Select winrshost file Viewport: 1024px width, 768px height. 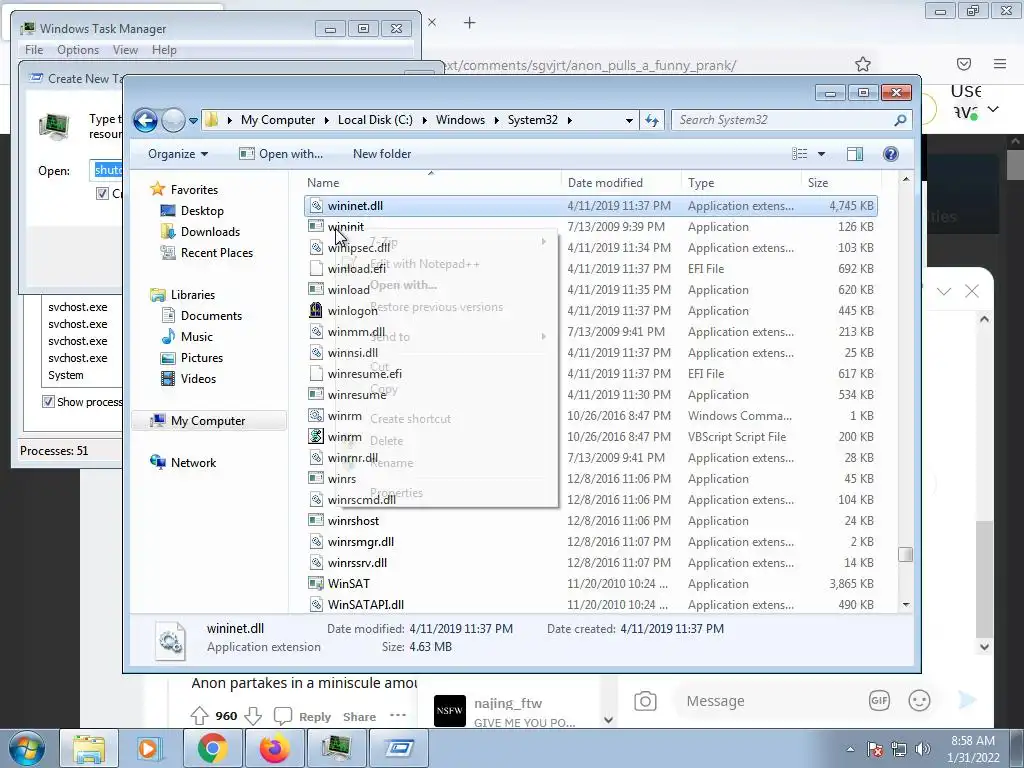(353, 521)
